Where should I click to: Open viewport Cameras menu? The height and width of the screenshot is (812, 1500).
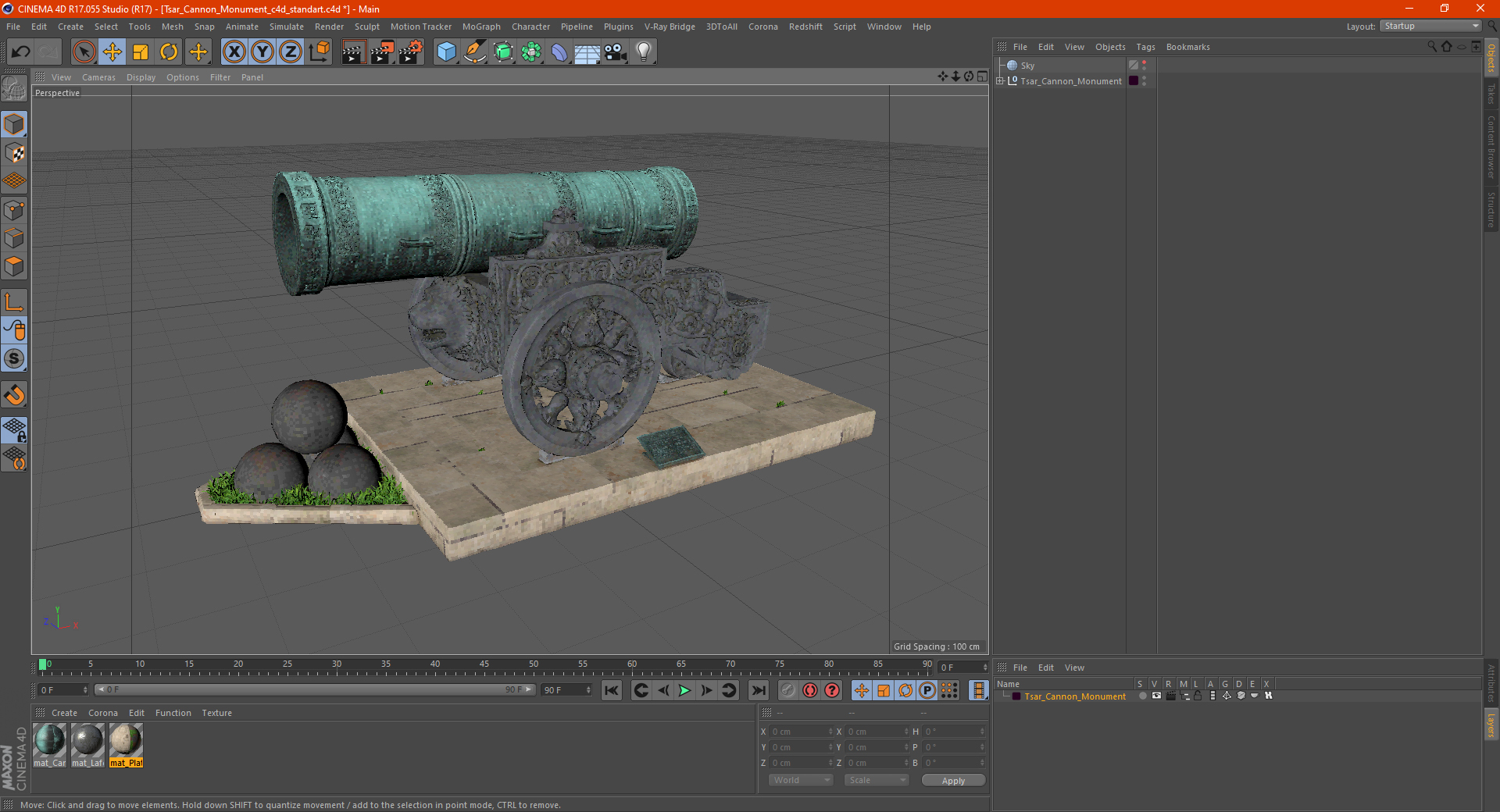point(98,77)
